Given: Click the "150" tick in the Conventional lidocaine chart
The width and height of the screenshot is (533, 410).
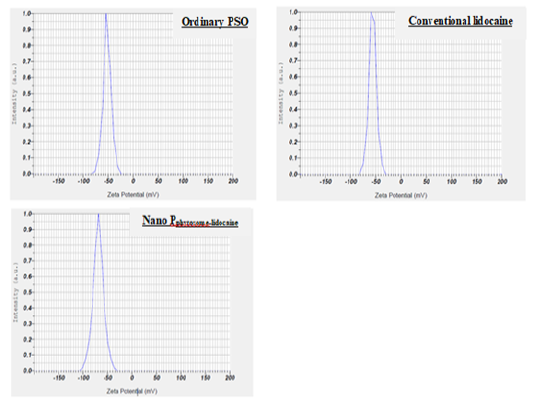Looking at the screenshot, I should pos(477,182).
